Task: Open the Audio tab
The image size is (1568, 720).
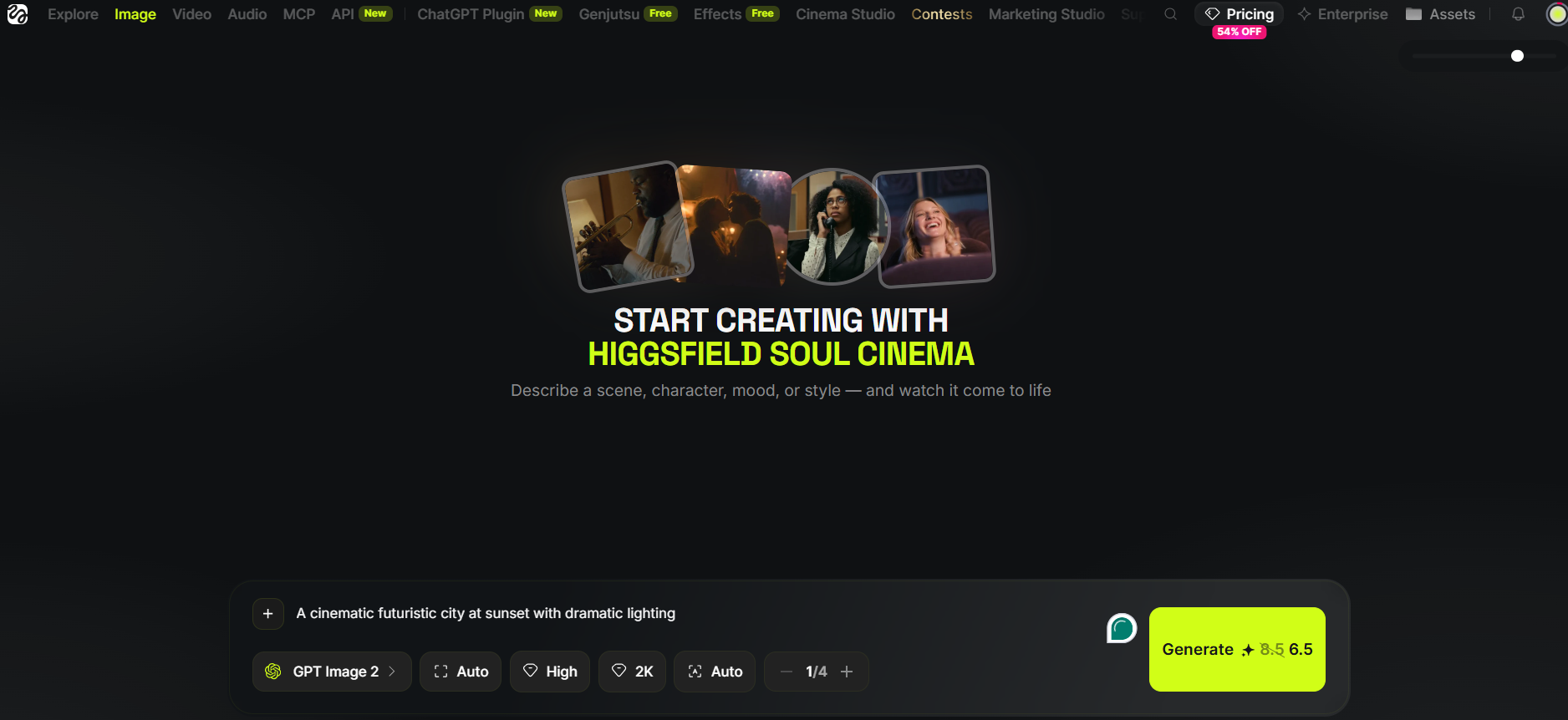Action: tap(247, 14)
